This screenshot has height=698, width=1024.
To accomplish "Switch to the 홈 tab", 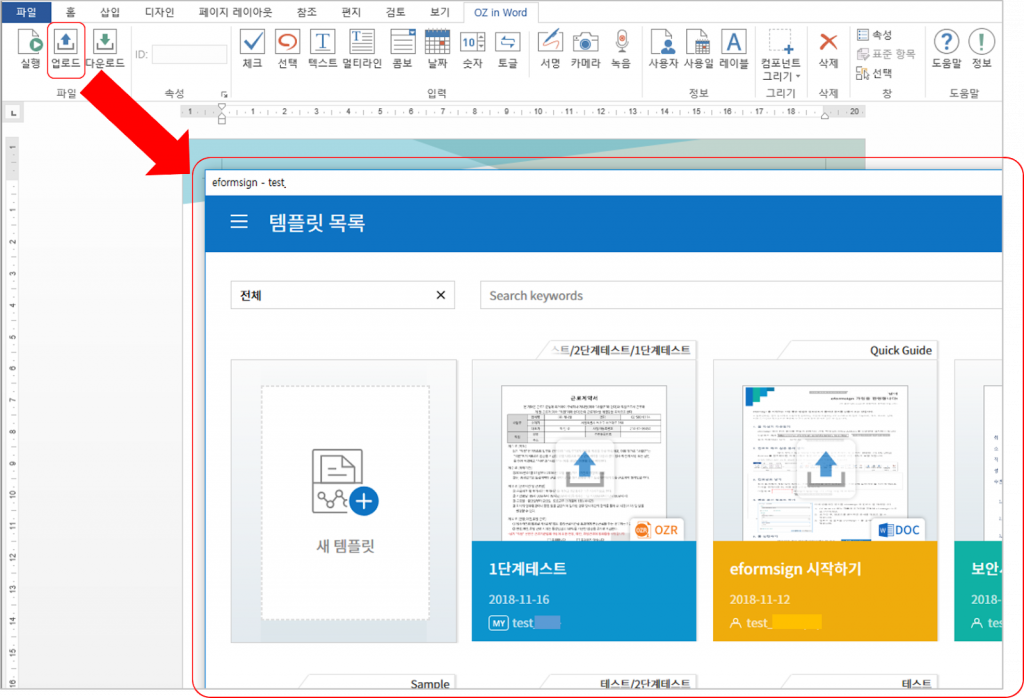I will [x=71, y=12].
